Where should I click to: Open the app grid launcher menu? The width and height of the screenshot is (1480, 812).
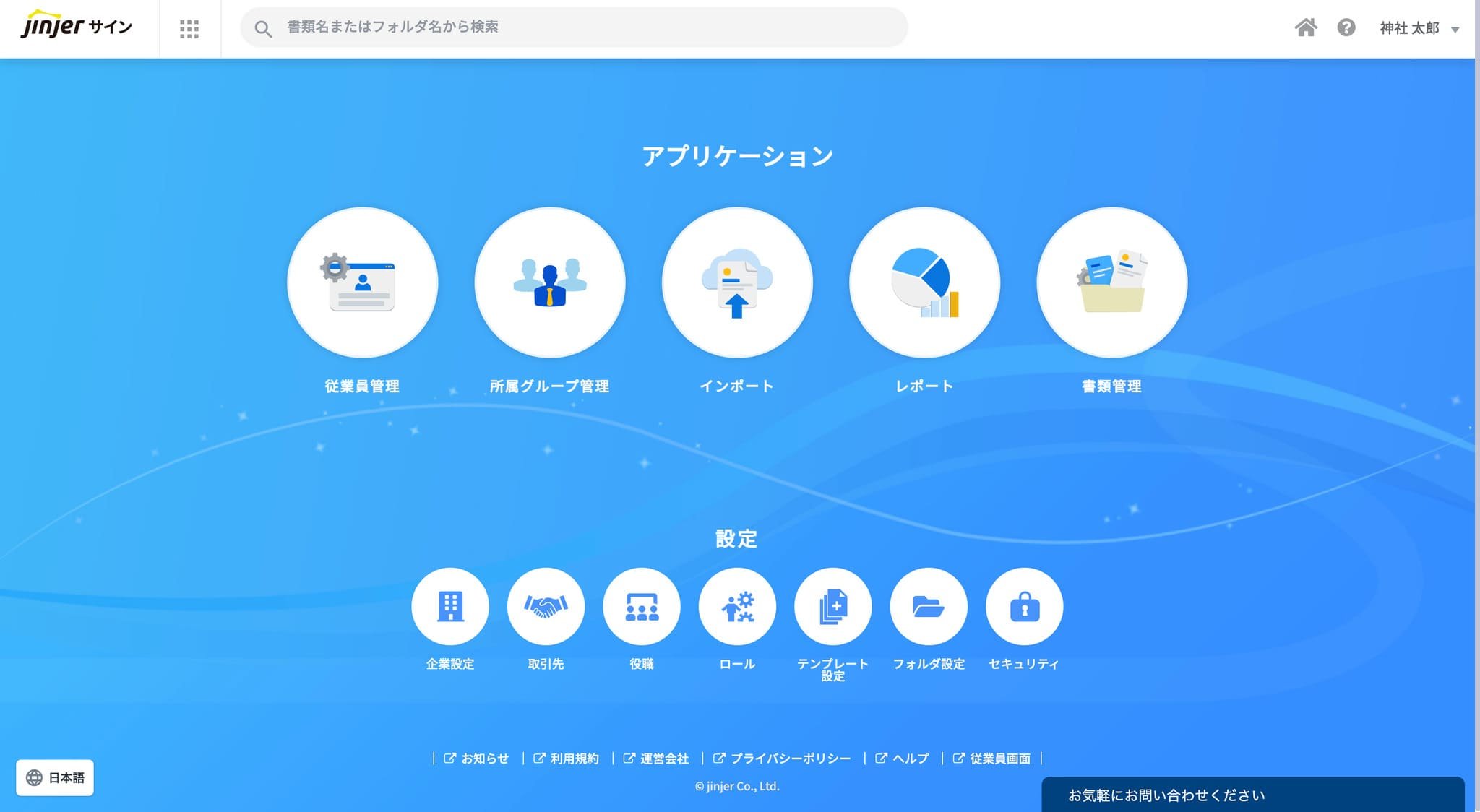click(189, 29)
